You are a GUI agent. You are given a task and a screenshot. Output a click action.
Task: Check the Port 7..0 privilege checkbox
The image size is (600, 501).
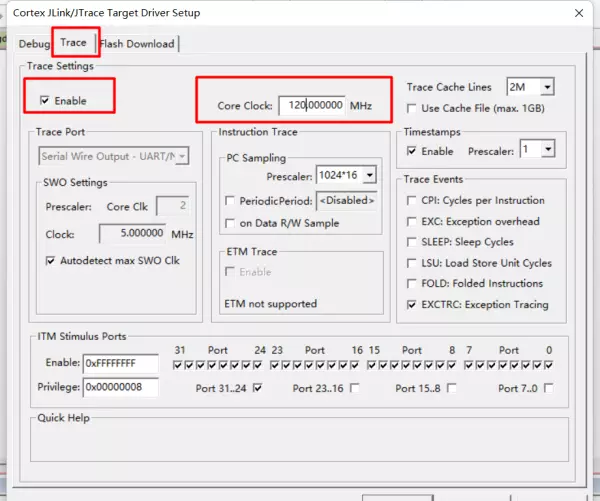pos(549,388)
